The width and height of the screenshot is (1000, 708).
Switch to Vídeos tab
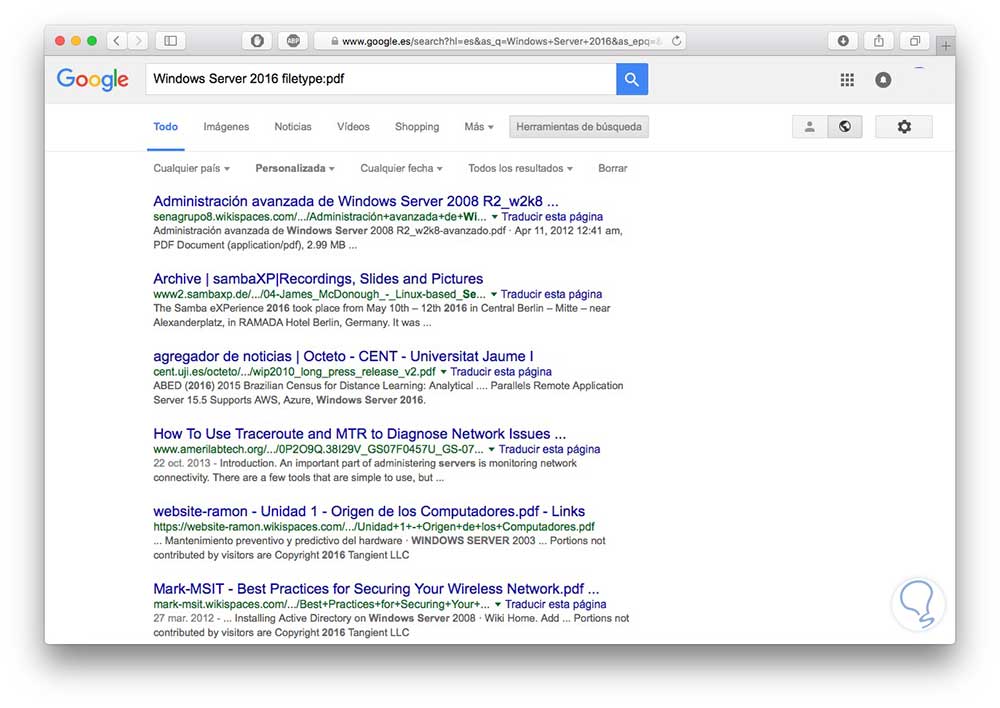(353, 127)
